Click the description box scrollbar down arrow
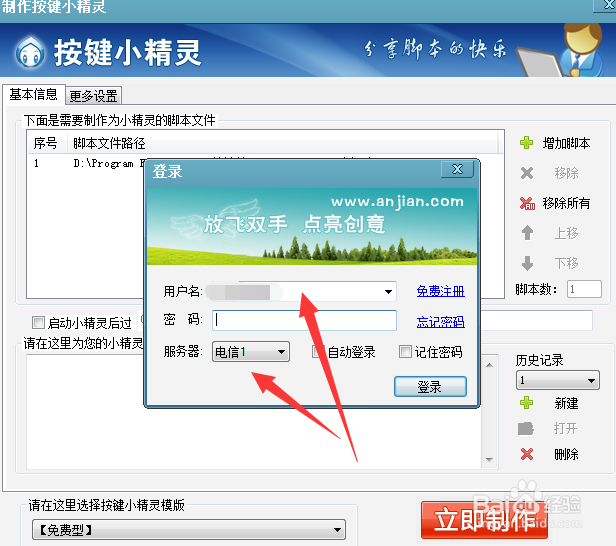Image resolution: width=616 pixels, height=546 pixels. click(x=489, y=460)
